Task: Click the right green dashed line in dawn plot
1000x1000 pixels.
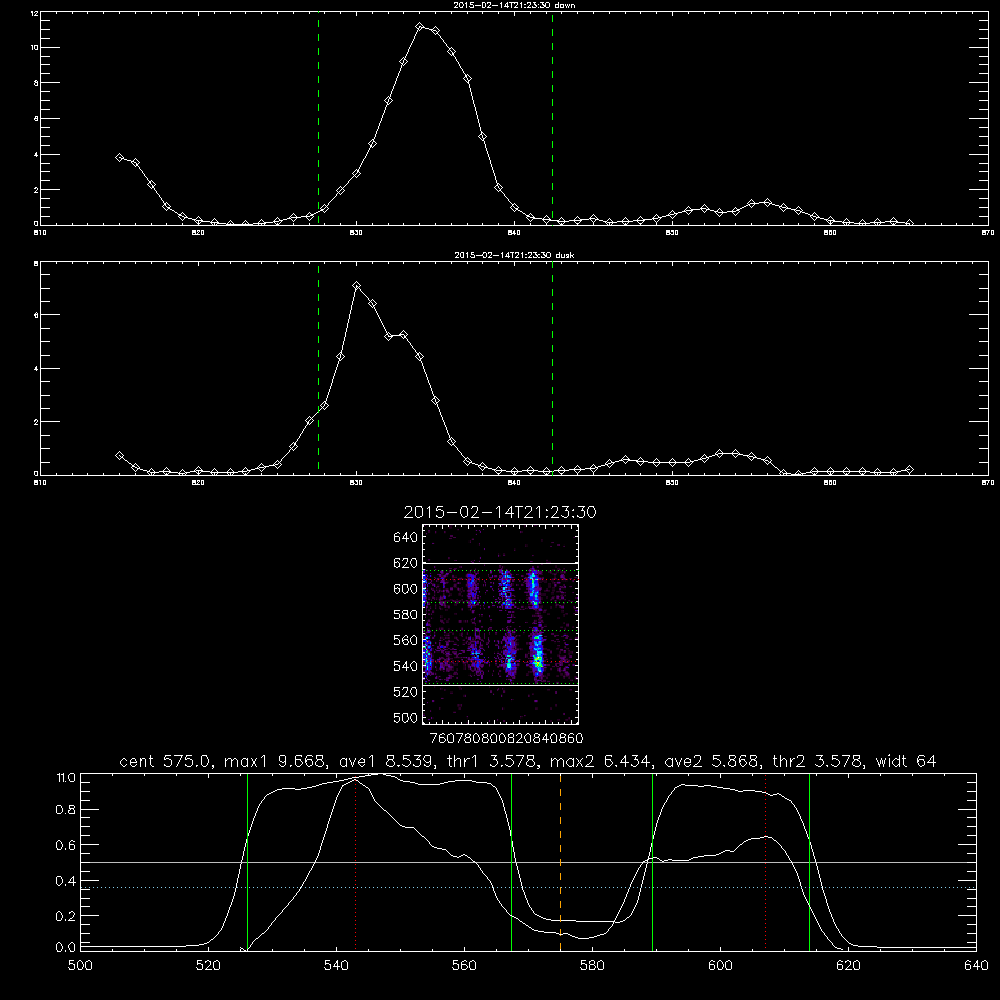Action: tap(552, 118)
